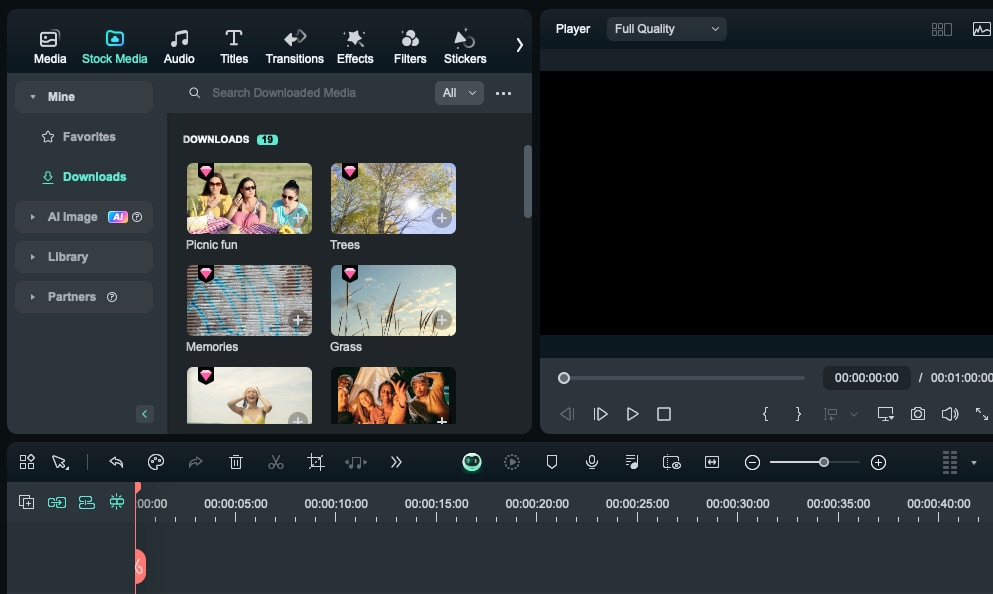
Task: Step back to the previous frame
Action: coord(567,414)
